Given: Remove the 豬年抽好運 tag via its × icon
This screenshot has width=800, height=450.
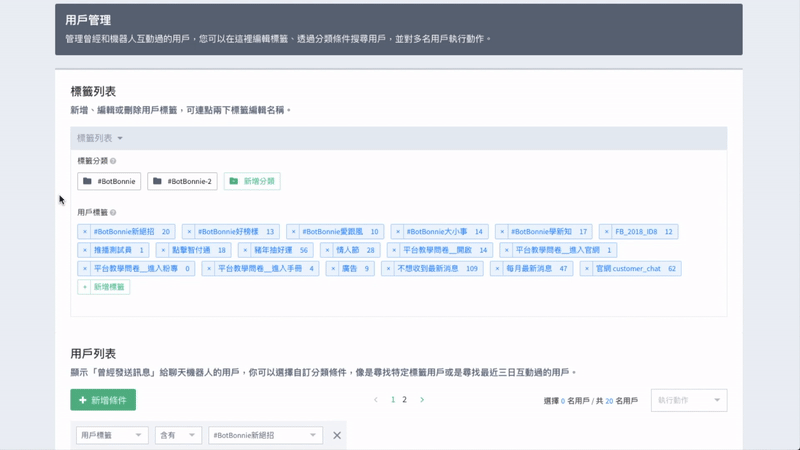Looking at the screenshot, I should click(245, 250).
